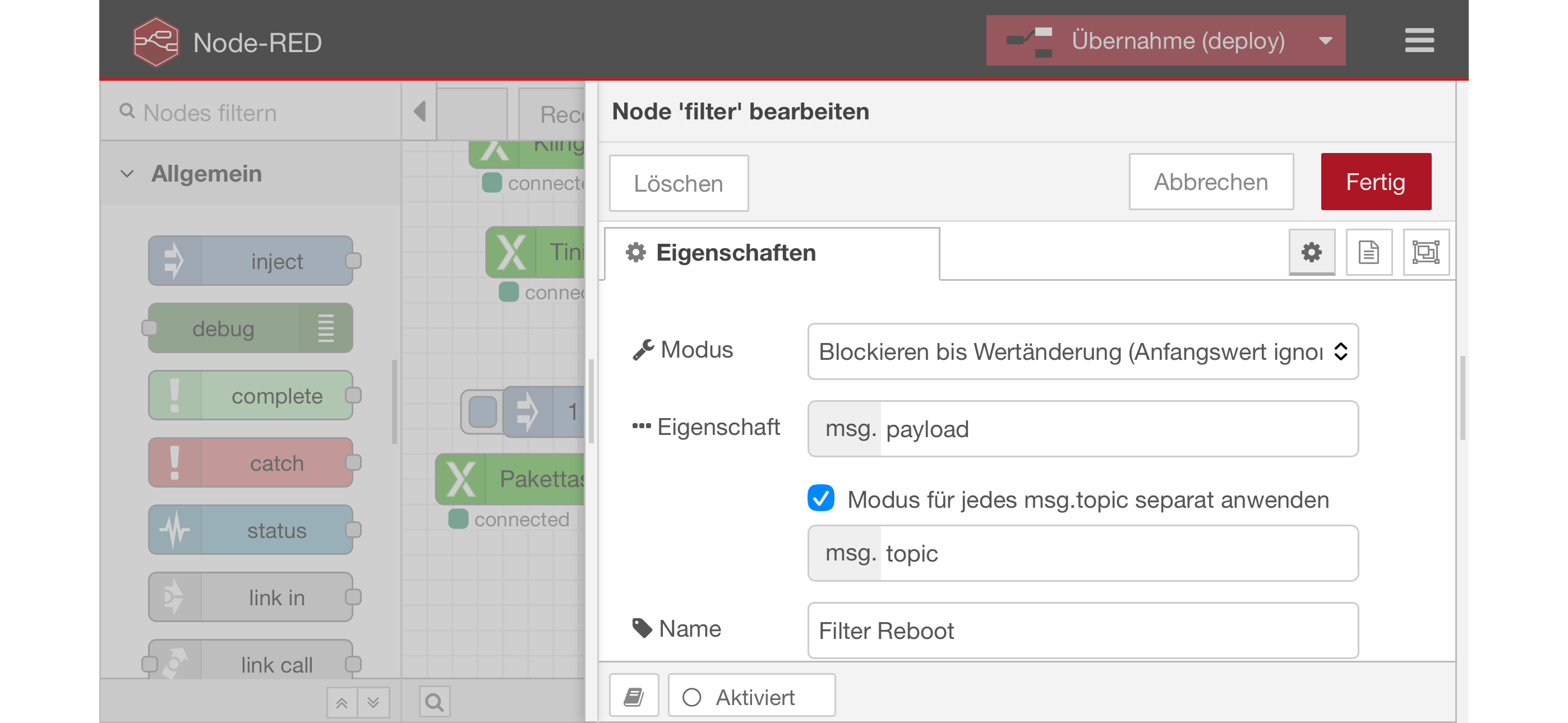Open the node help book icon
The height and width of the screenshot is (723, 1568).
tap(634, 696)
